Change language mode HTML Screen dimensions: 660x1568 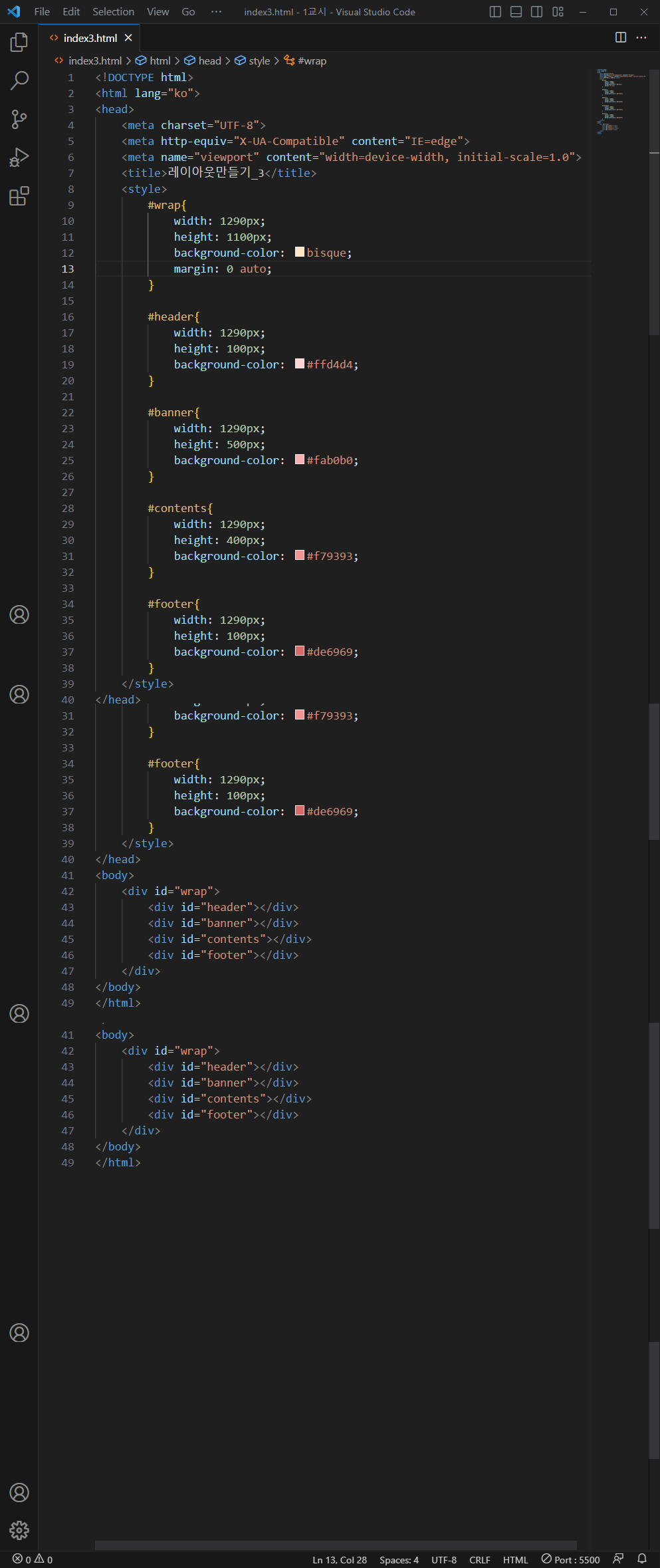(x=515, y=1559)
